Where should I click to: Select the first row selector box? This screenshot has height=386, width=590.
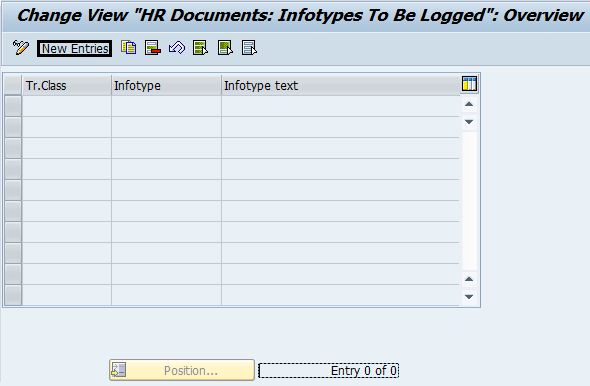point(13,106)
